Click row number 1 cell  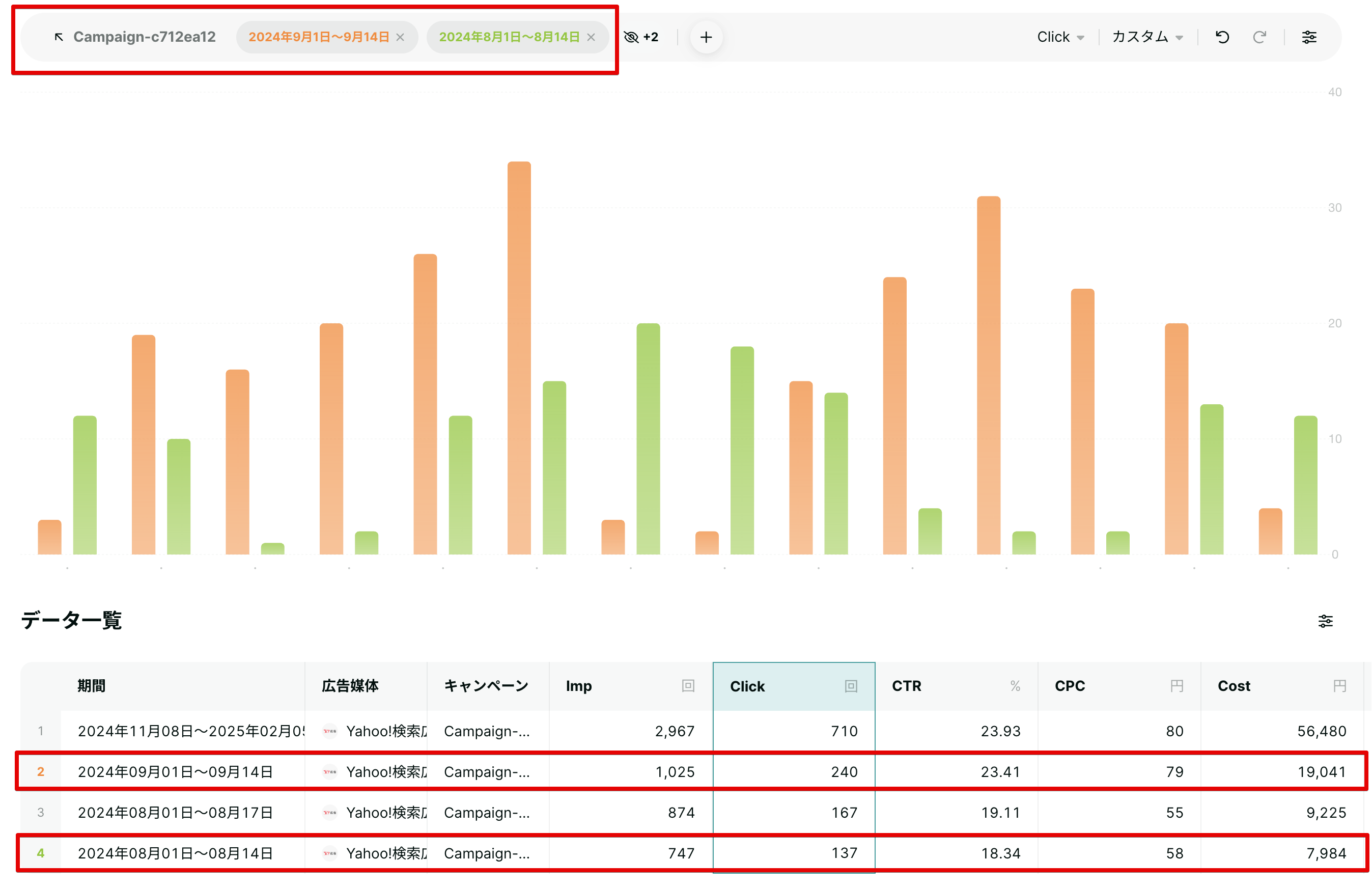40,731
